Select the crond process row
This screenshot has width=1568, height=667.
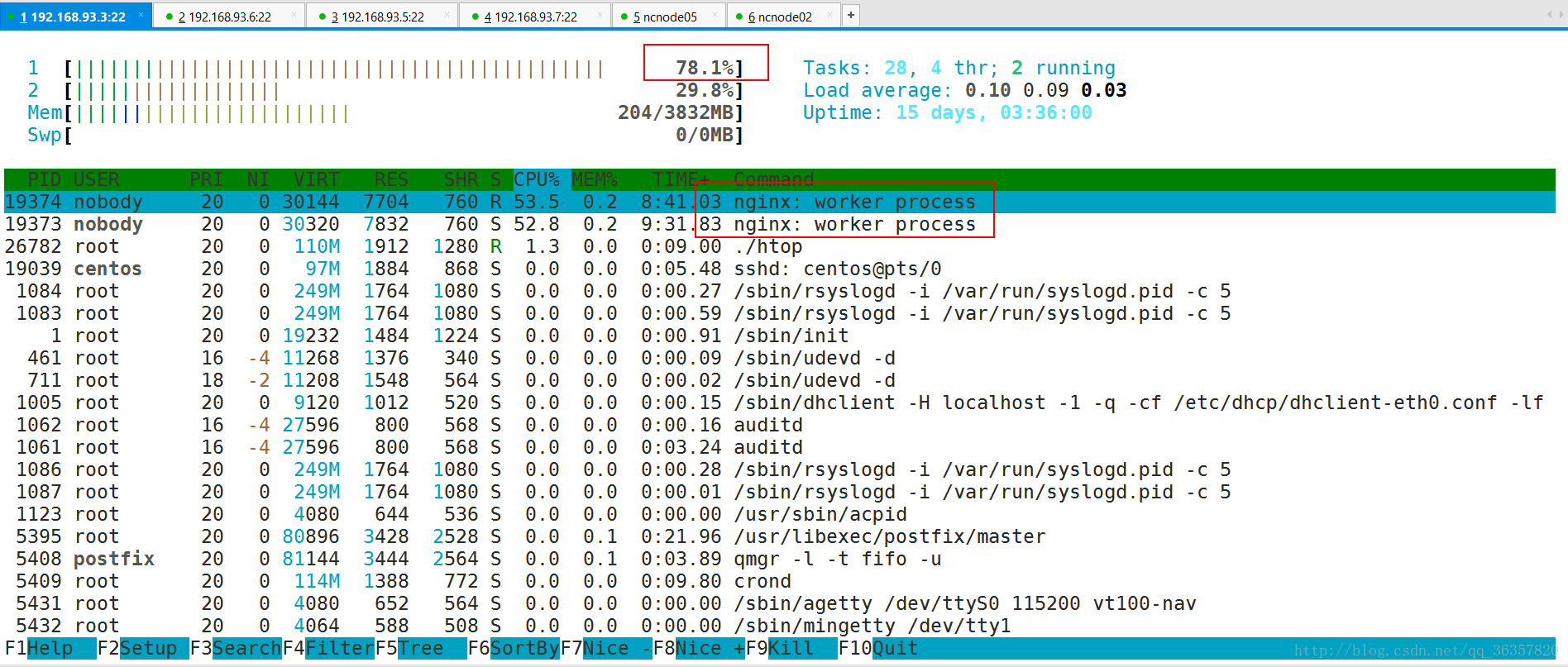point(780,581)
